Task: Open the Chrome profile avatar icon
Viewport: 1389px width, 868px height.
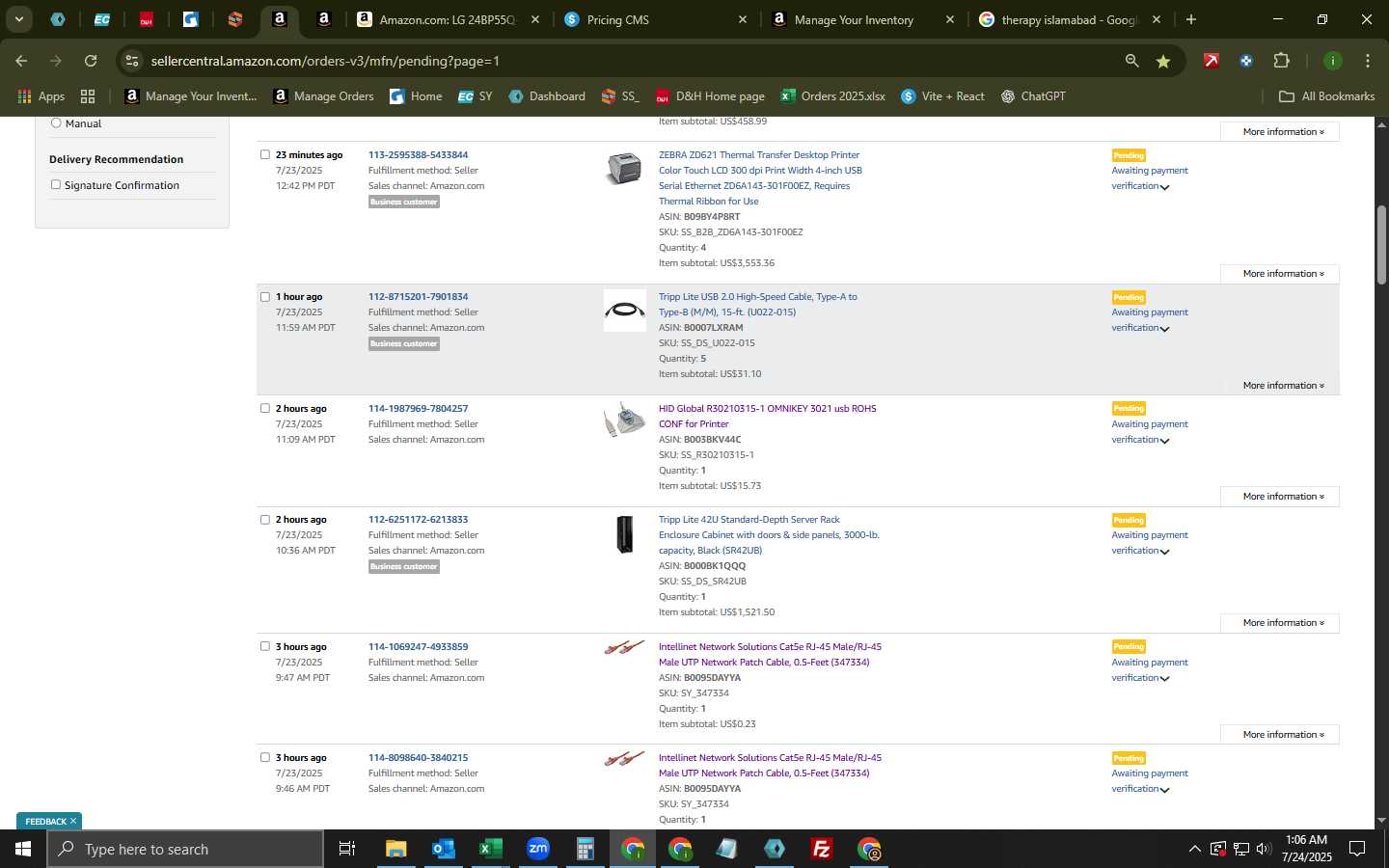Action: [1333, 61]
